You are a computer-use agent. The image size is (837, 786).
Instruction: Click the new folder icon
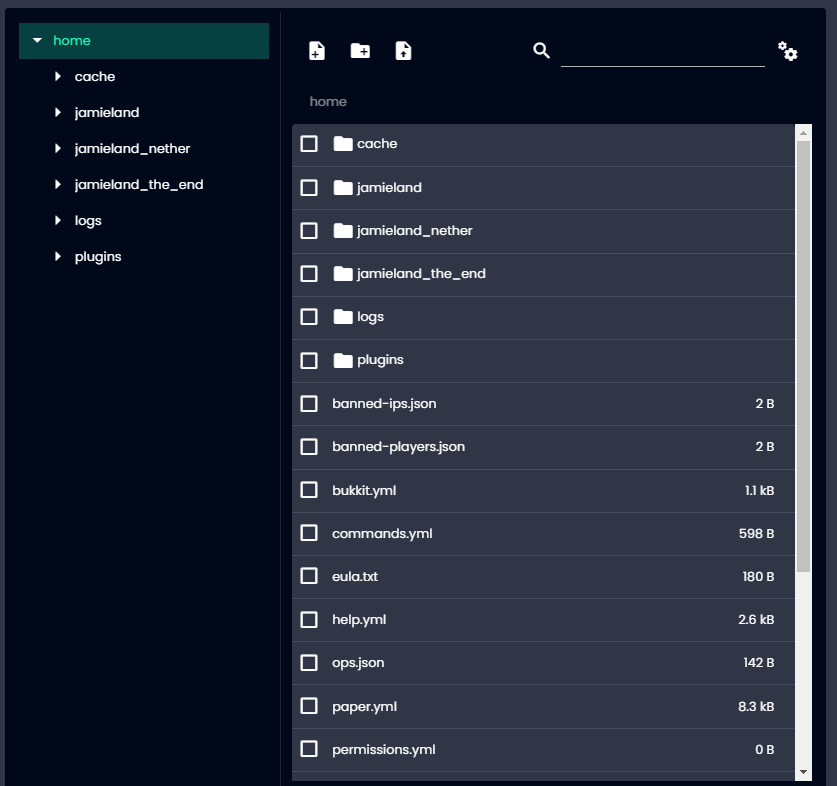click(360, 51)
